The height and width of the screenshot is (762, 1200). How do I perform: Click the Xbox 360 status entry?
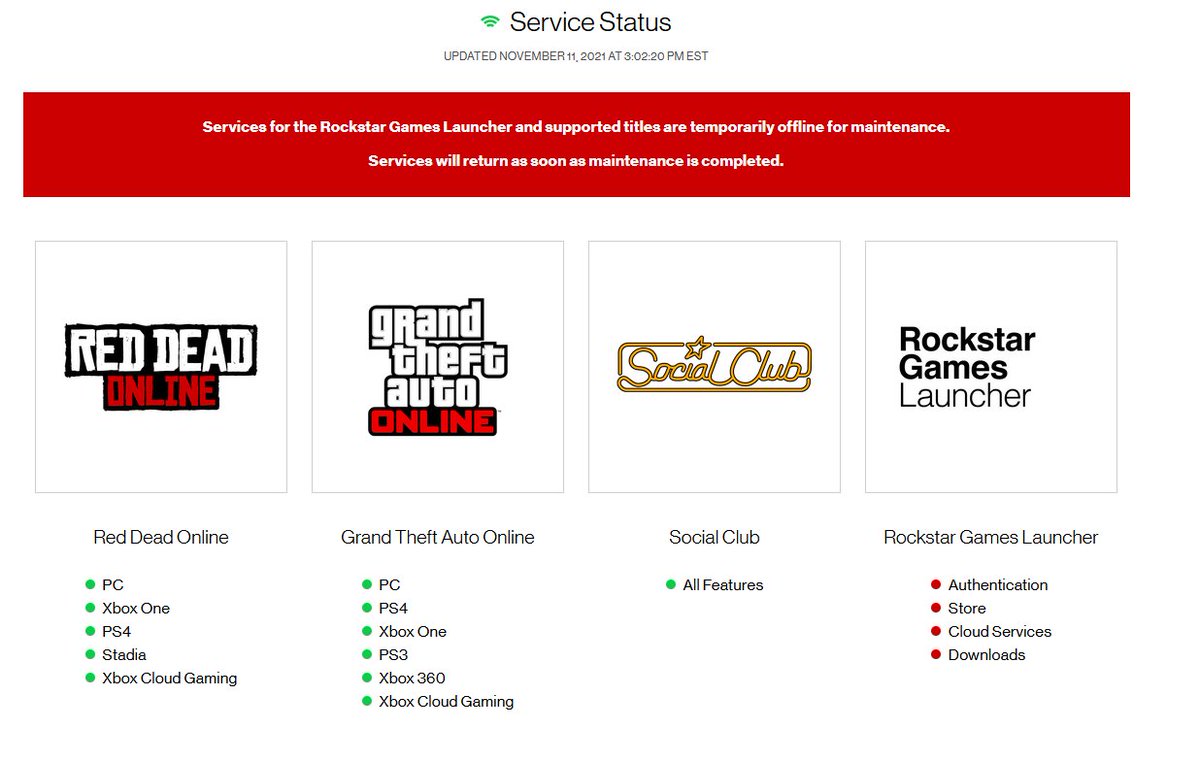[x=412, y=678]
